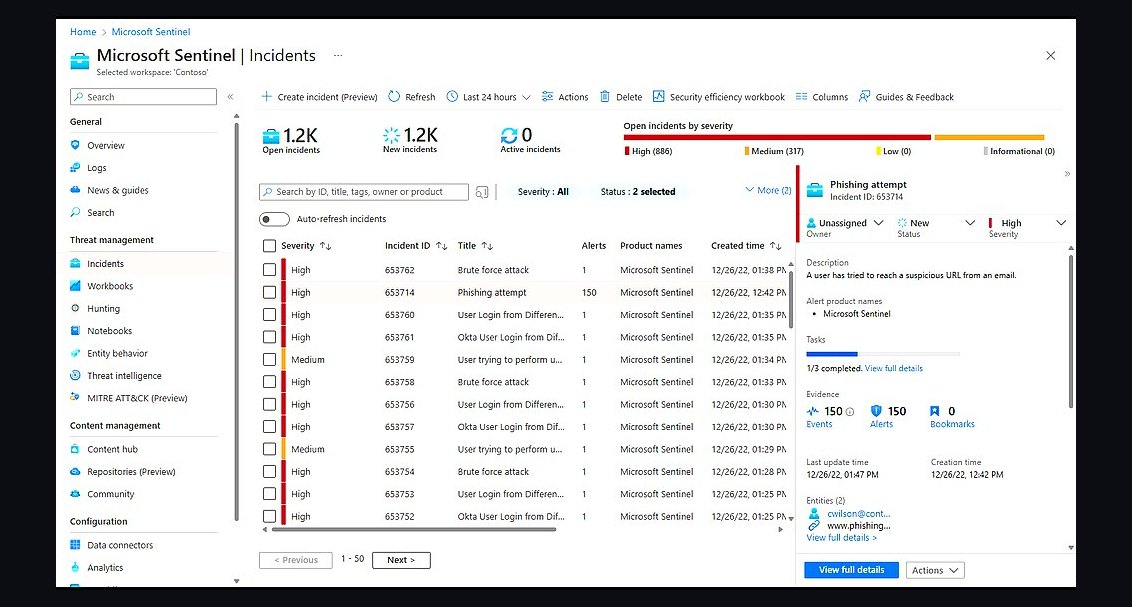This screenshot has height=607, width=1132.
Task: Click the Data connectors grid icon
Action: [x=75, y=545]
